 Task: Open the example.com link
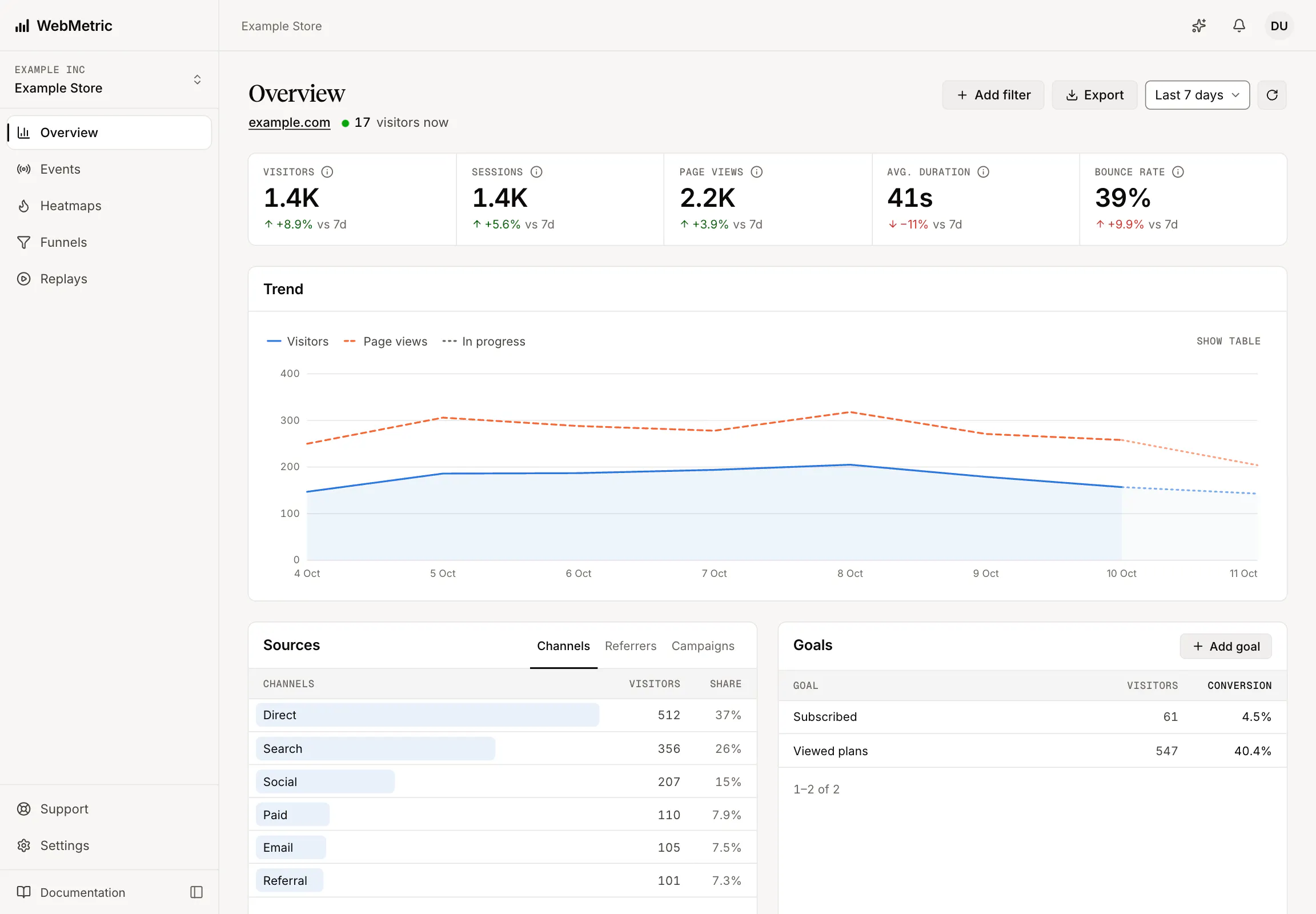(x=289, y=123)
